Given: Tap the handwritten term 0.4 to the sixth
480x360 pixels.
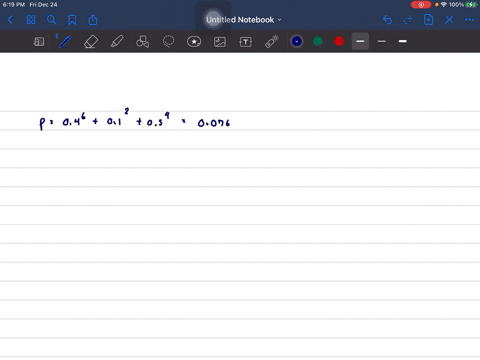Looking at the screenshot, I should pos(74,120).
